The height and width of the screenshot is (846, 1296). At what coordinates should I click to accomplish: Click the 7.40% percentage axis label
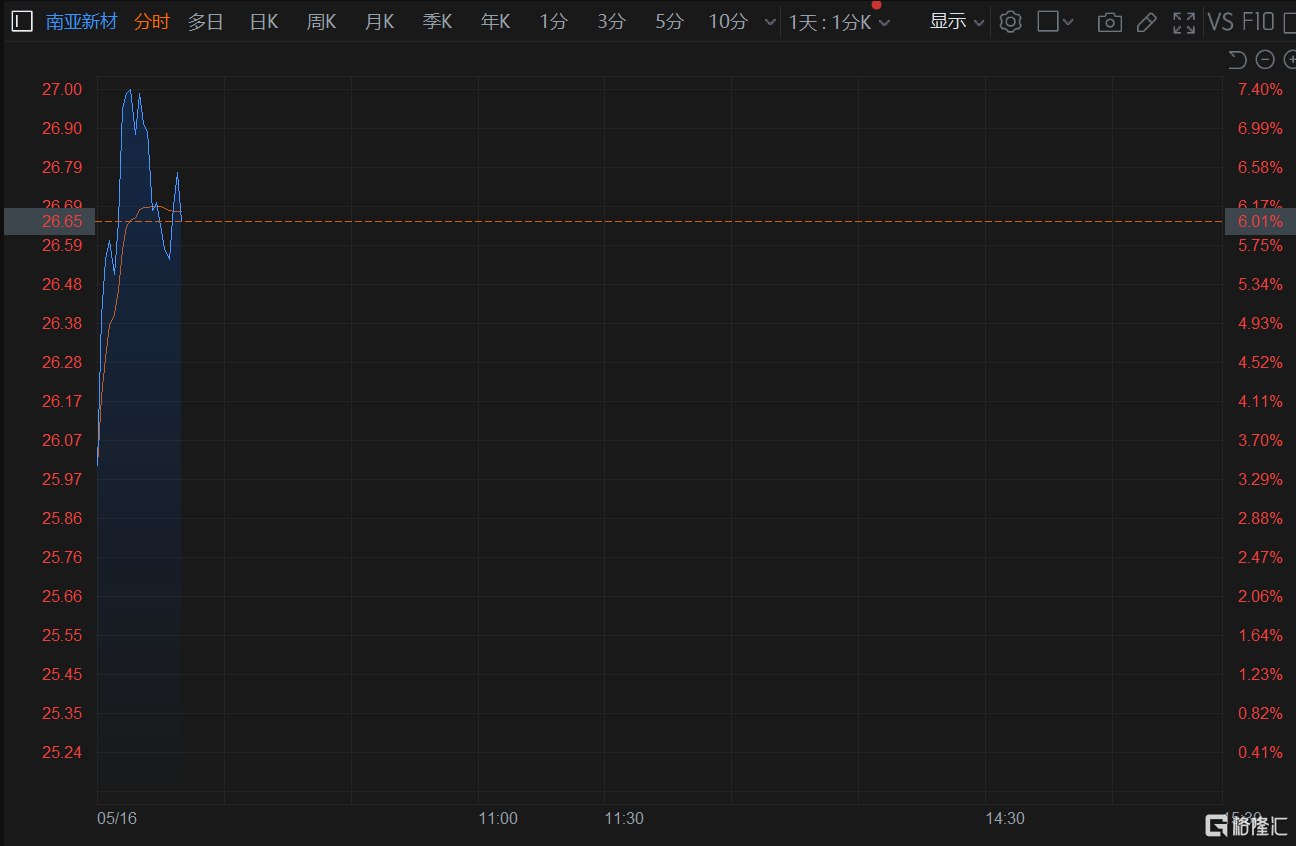tap(1260, 90)
